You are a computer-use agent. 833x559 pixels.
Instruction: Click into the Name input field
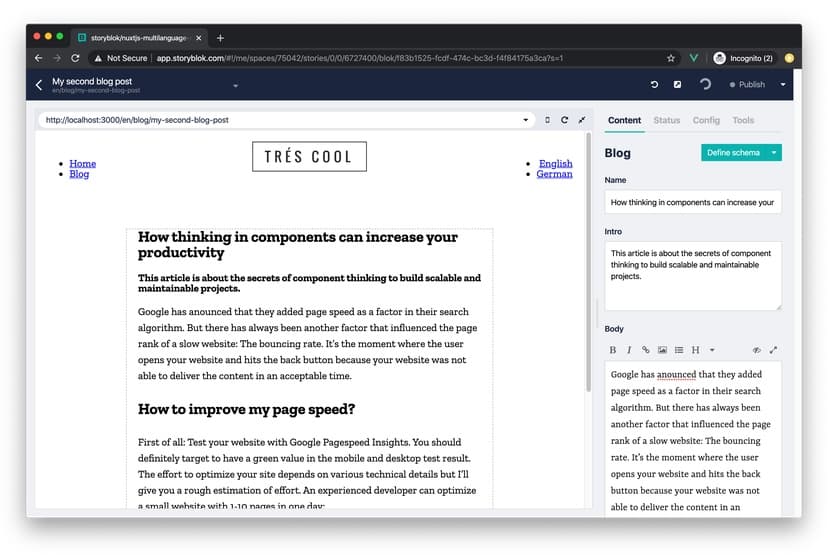click(692, 202)
